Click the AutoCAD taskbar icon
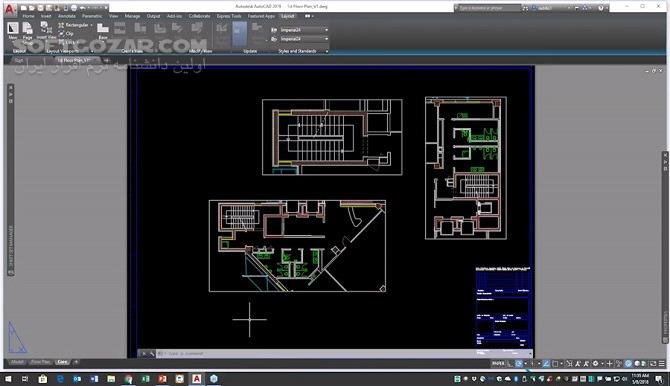The image size is (670, 386). (197, 379)
